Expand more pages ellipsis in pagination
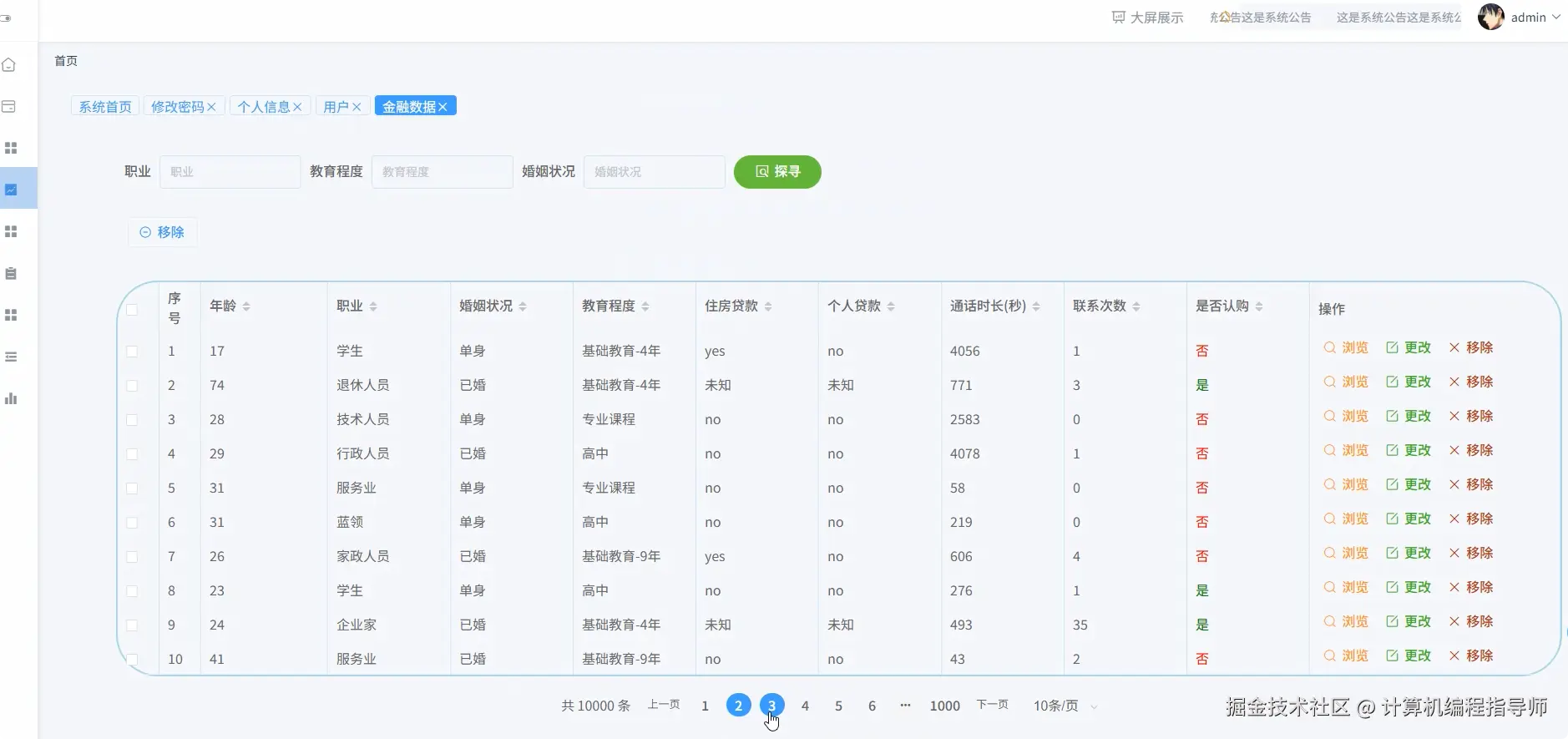The height and width of the screenshot is (739, 1568). pyautogui.click(x=905, y=706)
